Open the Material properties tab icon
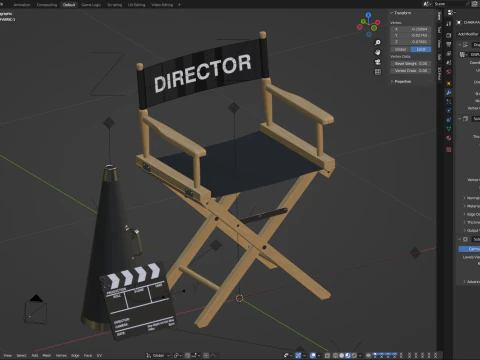 coord(449,138)
